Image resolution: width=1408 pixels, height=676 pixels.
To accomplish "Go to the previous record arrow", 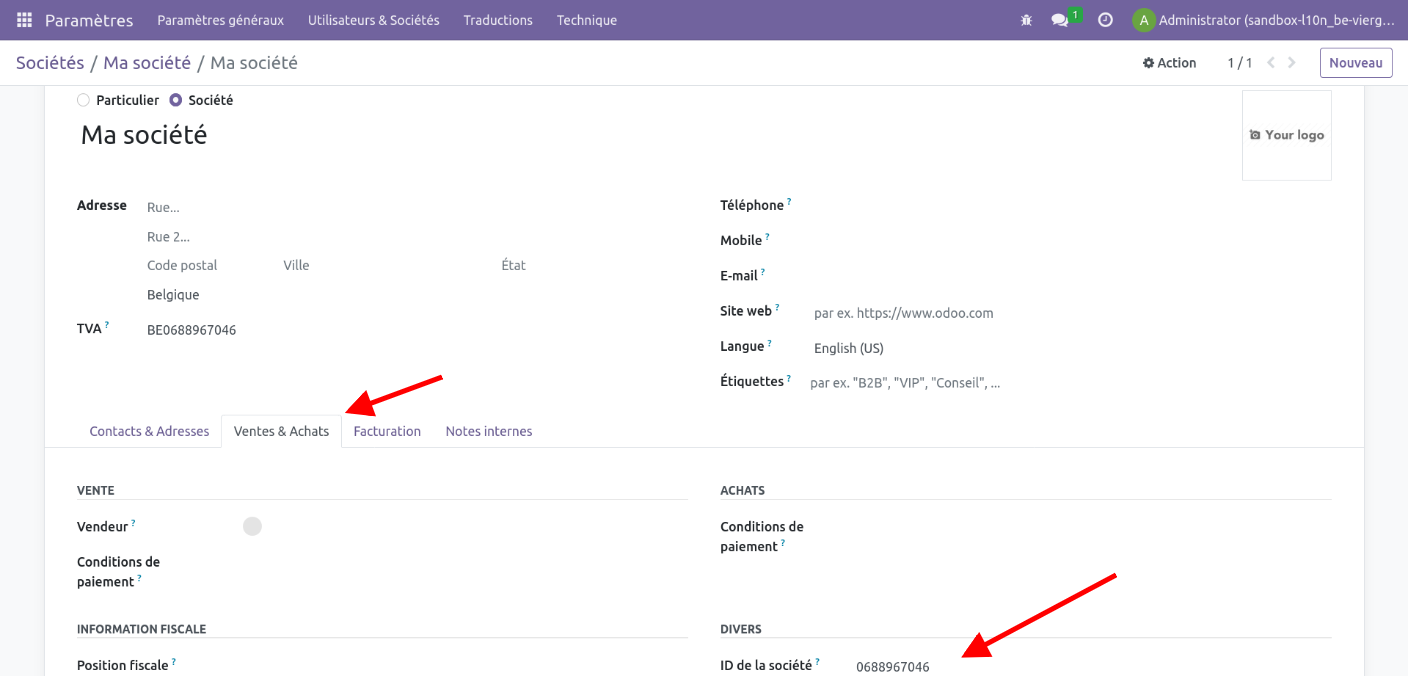I will [x=1271, y=63].
